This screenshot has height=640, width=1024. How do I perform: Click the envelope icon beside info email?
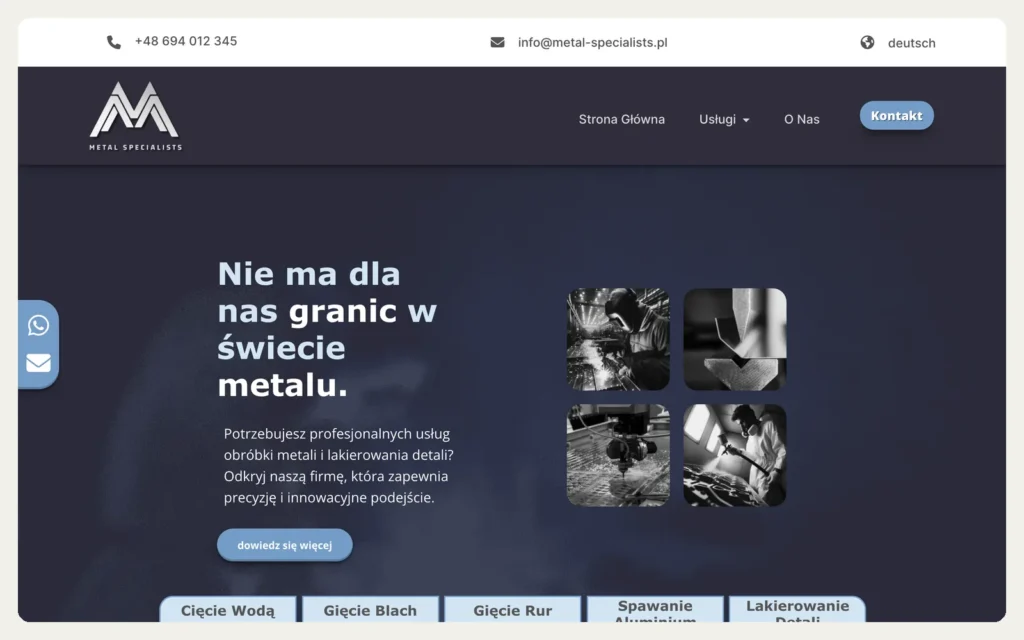[498, 42]
